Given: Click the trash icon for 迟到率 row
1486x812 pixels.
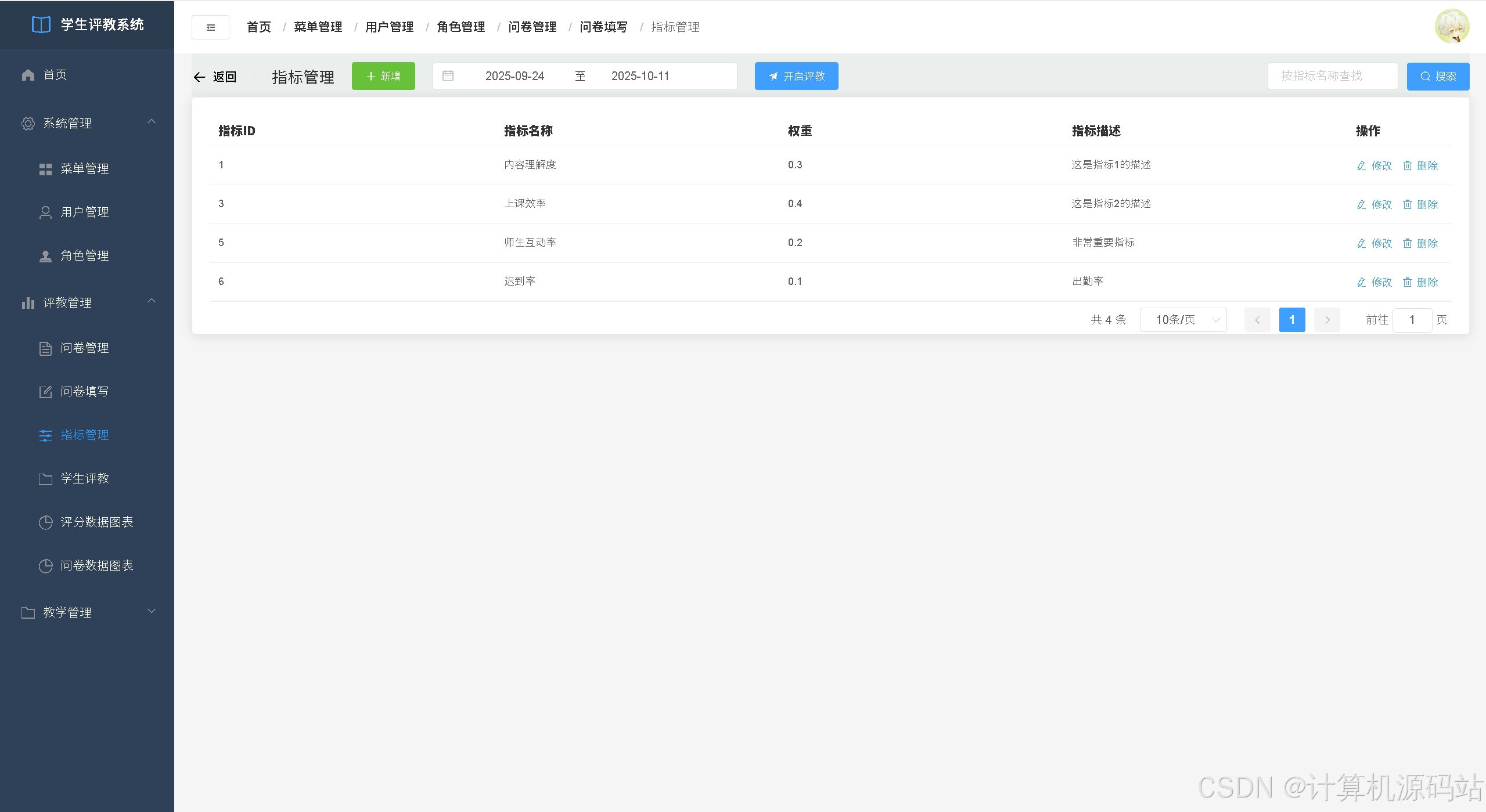Looking at the screenshot, I should coord(1407,283).
